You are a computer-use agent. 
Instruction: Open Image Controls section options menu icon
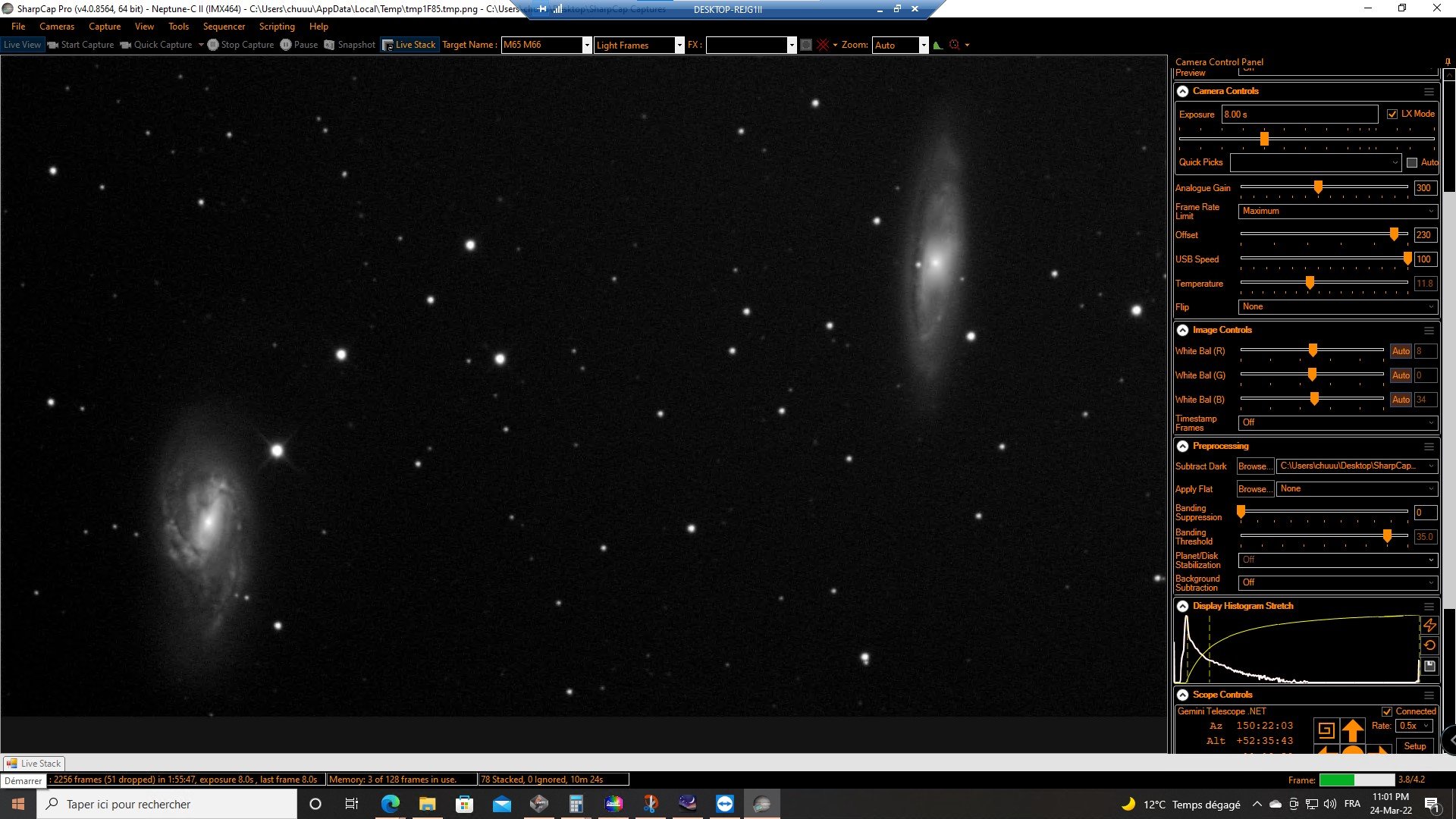tap(1429, 331)
